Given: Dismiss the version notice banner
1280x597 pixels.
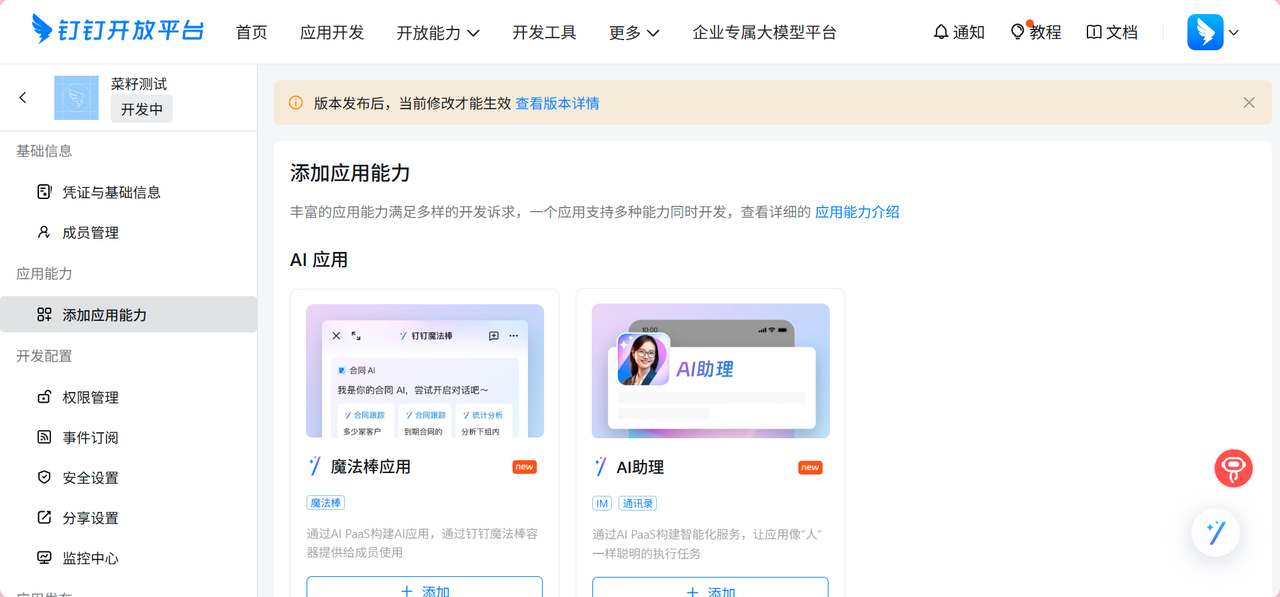Looking at the screenshot, I should (x=1248, y=103).
